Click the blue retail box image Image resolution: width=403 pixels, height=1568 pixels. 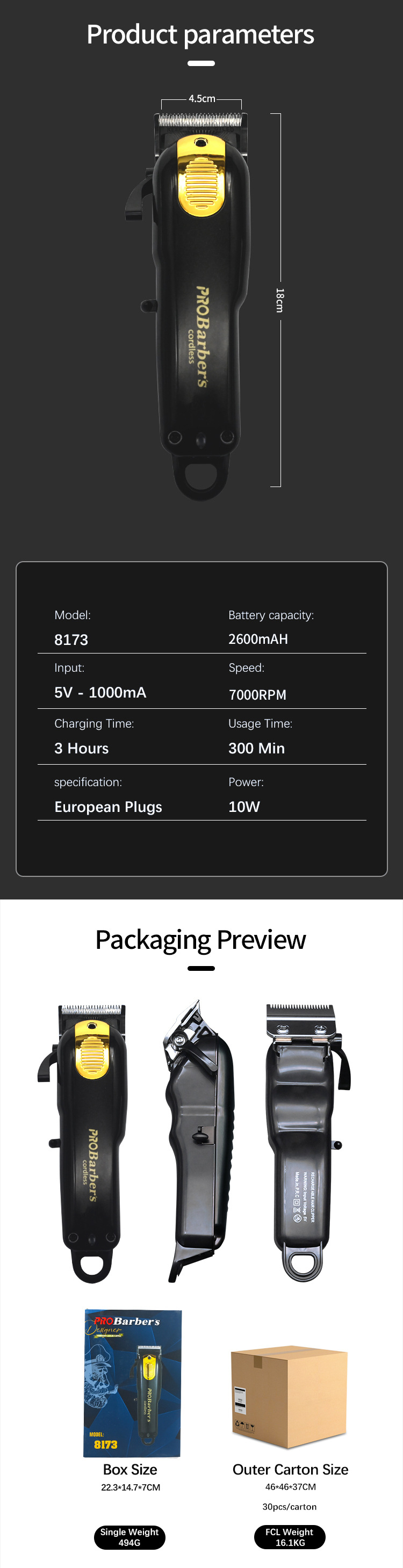(133, 1382)
